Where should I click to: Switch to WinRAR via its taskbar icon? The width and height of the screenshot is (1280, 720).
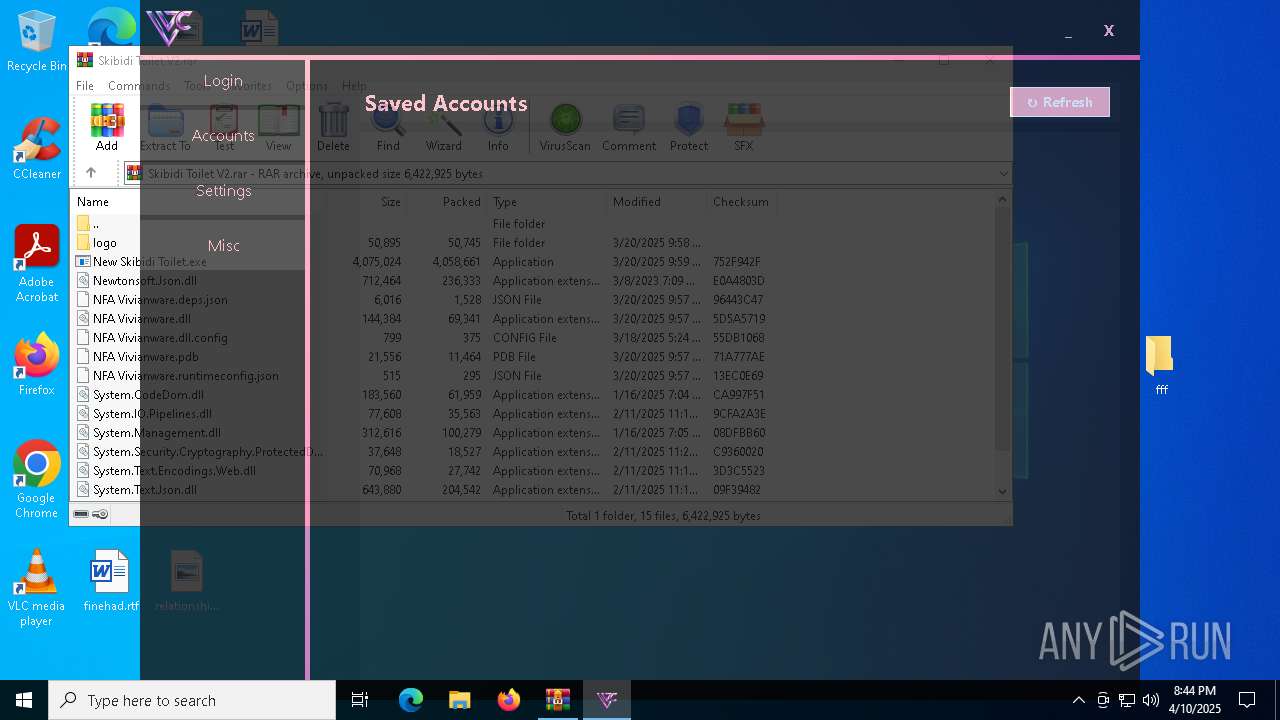[558, 700]
